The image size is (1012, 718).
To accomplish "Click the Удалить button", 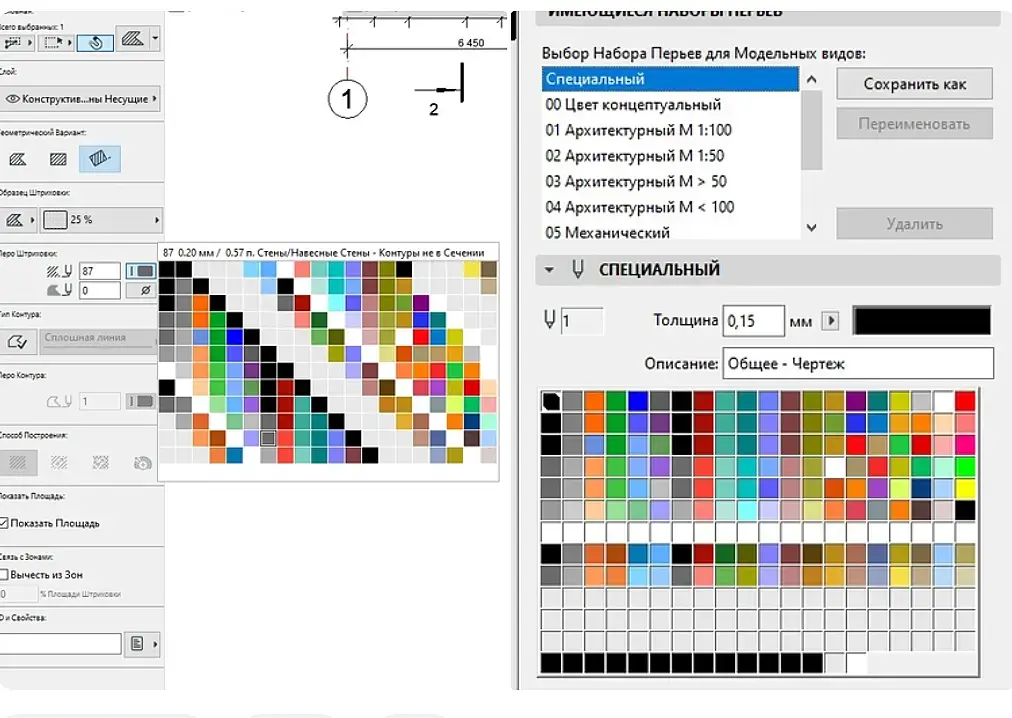I will pyautogui.click(x=915, y=224).
